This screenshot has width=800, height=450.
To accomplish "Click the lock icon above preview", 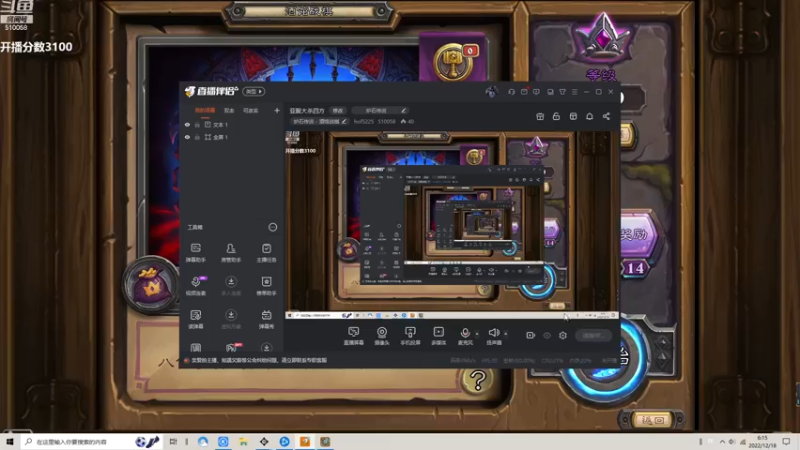I will [556, 116].
